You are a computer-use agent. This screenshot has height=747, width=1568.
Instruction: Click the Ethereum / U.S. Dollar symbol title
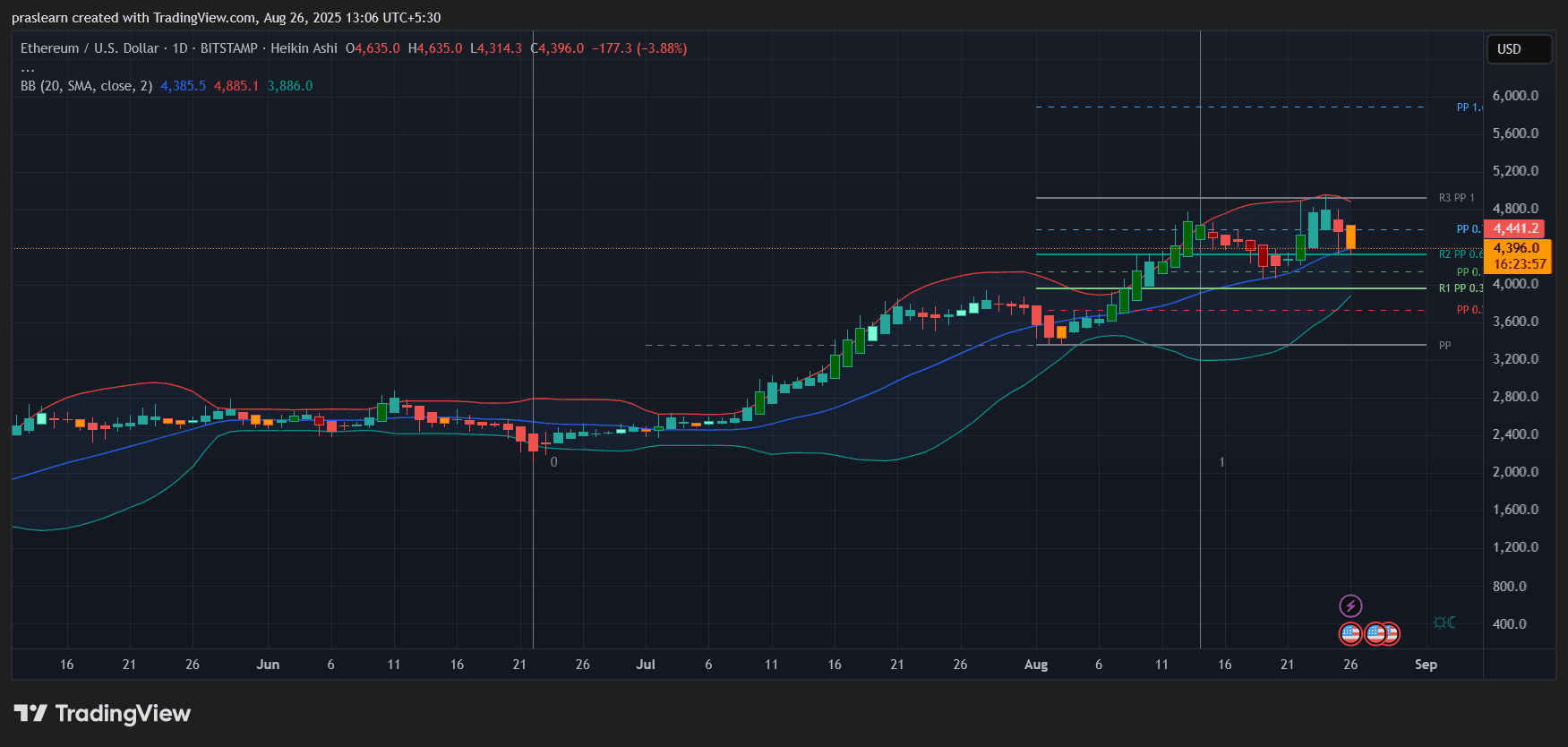[90, 48]
